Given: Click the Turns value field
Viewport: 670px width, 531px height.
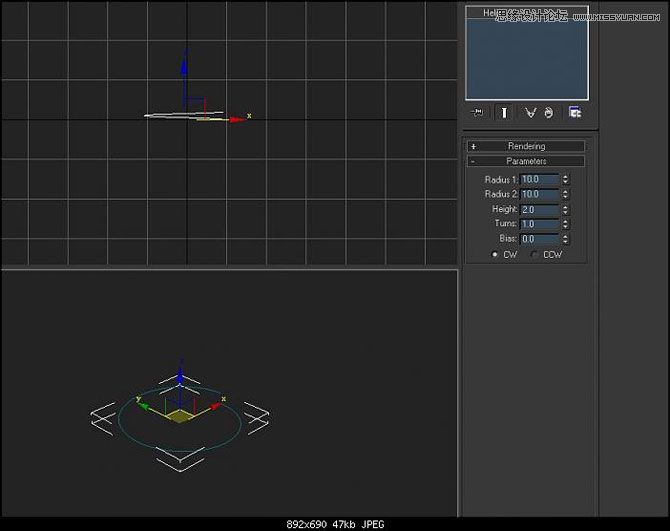Looking at the screenshot, I should (540, 224).
